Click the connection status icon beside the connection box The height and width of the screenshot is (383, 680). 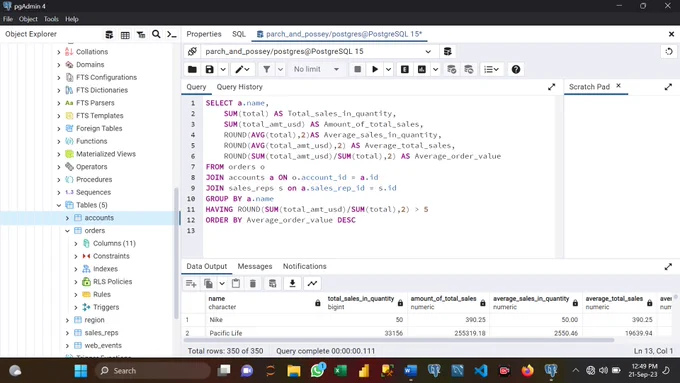click(x=192, y=52)
